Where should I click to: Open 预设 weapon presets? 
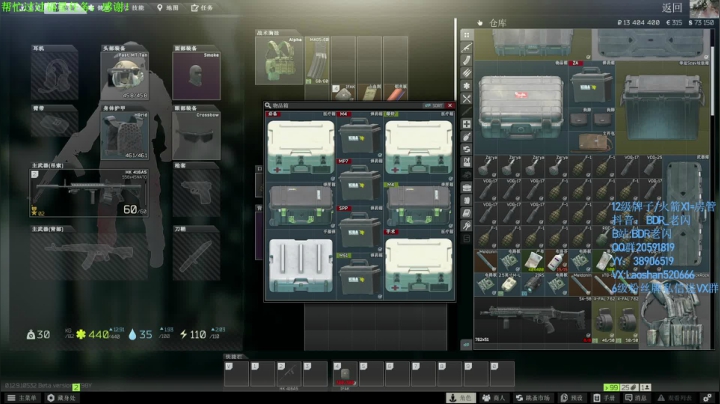coord(572,398)
